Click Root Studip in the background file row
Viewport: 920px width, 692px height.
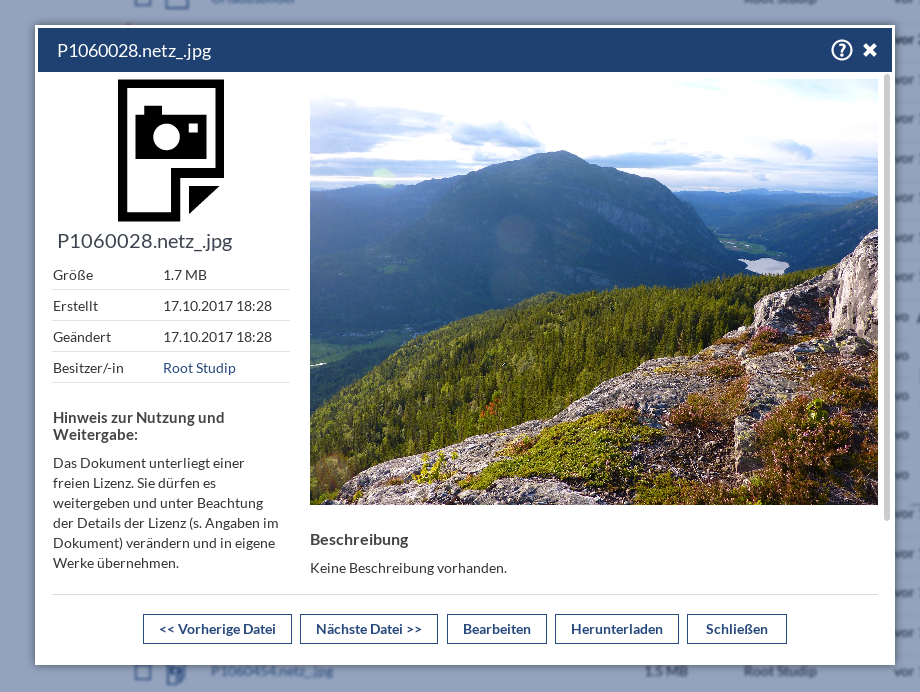tap(779, 673)
